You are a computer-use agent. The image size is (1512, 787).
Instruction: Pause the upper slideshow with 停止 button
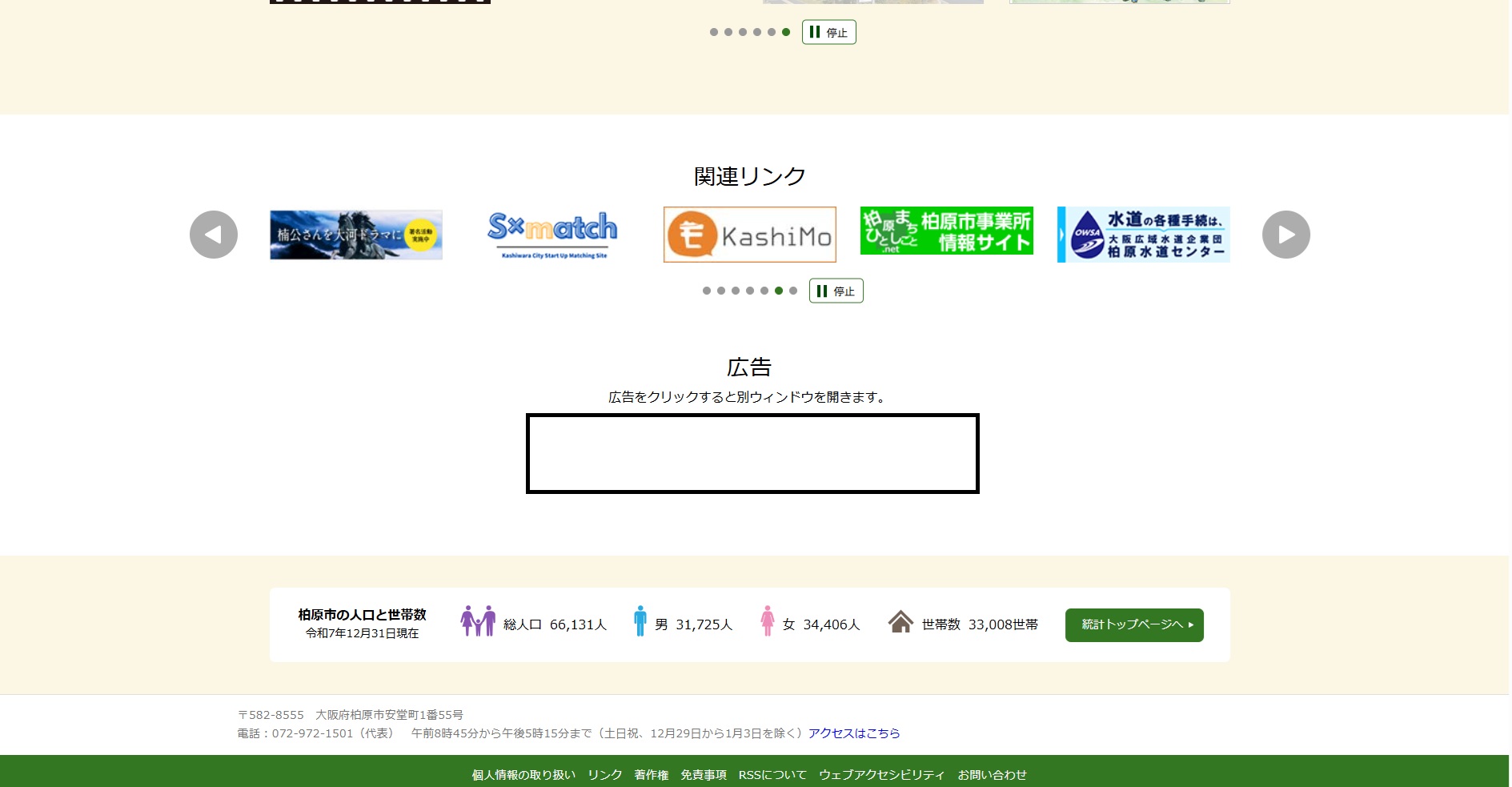[828, 32]
